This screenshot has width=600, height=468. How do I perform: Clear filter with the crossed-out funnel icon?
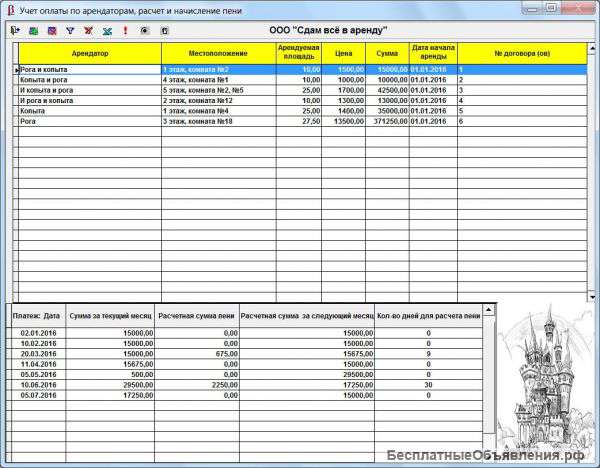click(88, 31)
